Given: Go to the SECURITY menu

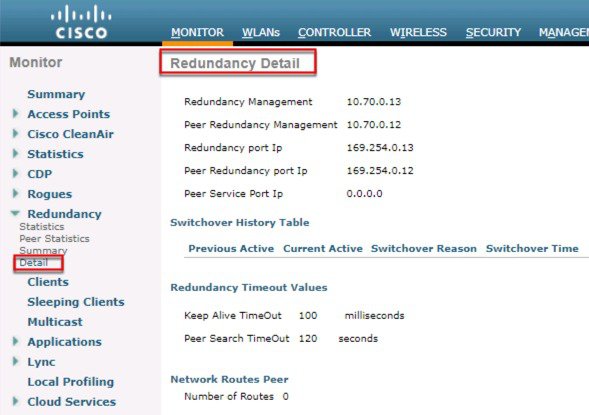Looking at the screenshot, I should click(x=493, y=33).
